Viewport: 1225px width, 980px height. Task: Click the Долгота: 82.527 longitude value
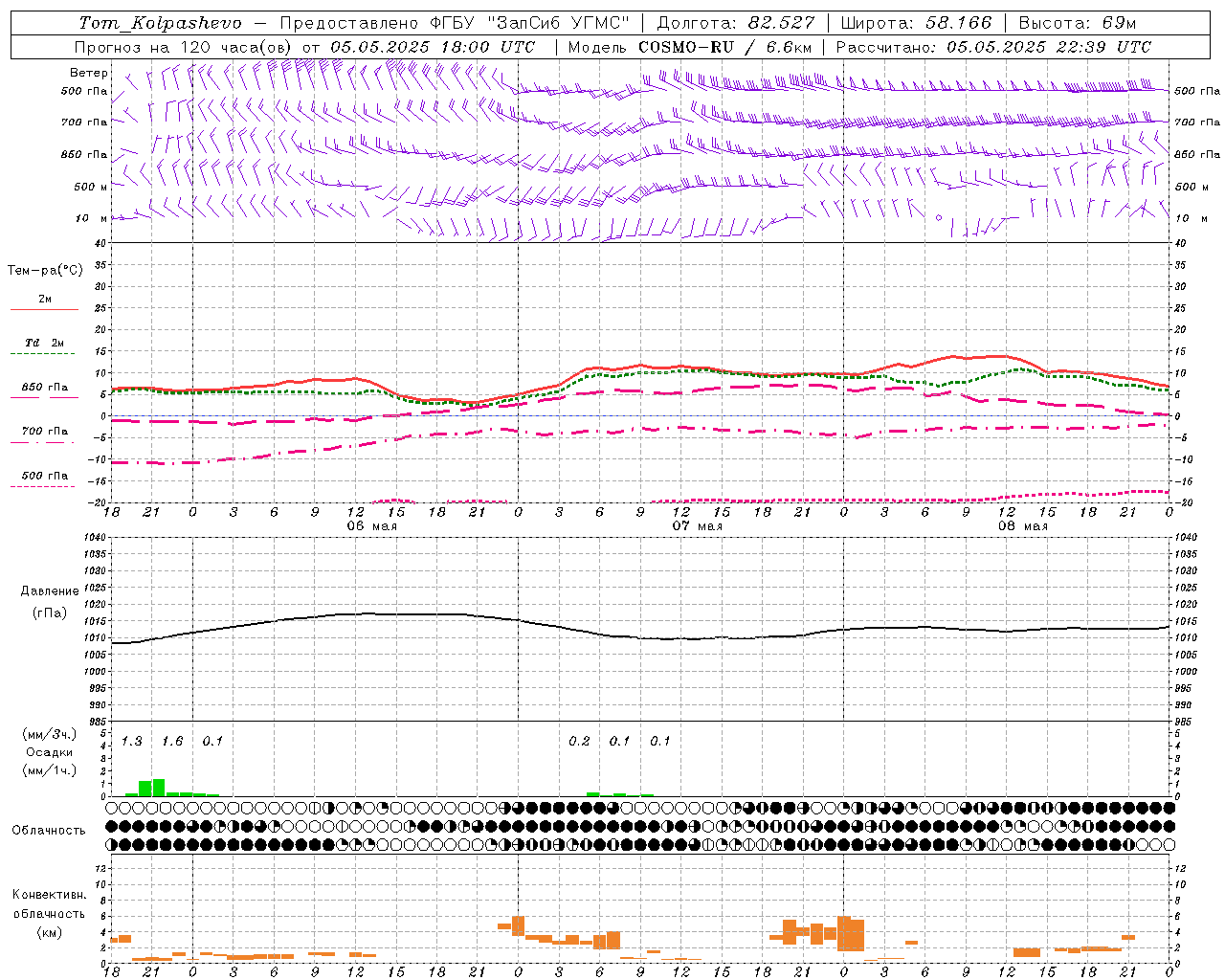[736, 22]
